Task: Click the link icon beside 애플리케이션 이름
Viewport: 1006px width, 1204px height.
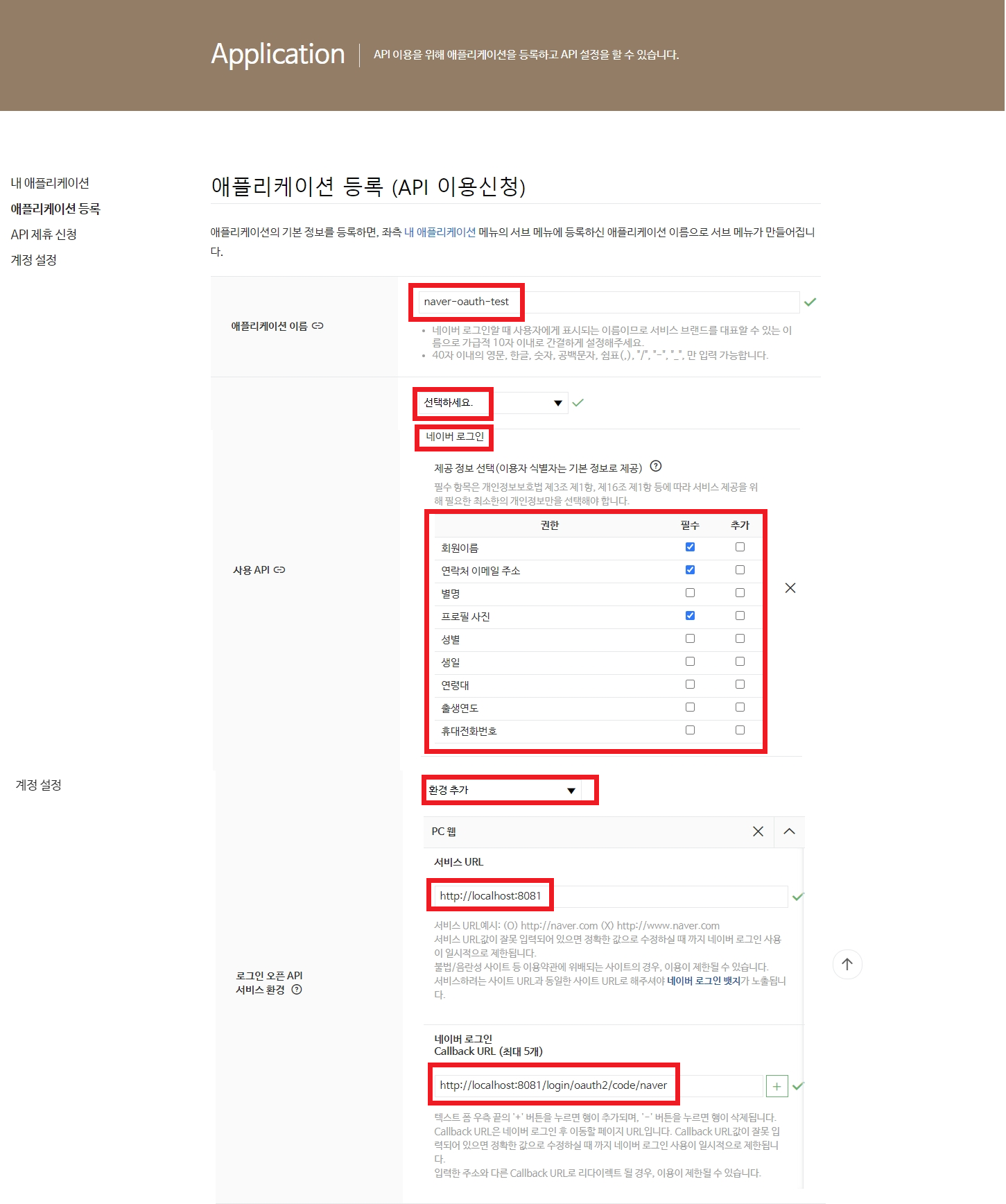Action: [x=318, y=326]
